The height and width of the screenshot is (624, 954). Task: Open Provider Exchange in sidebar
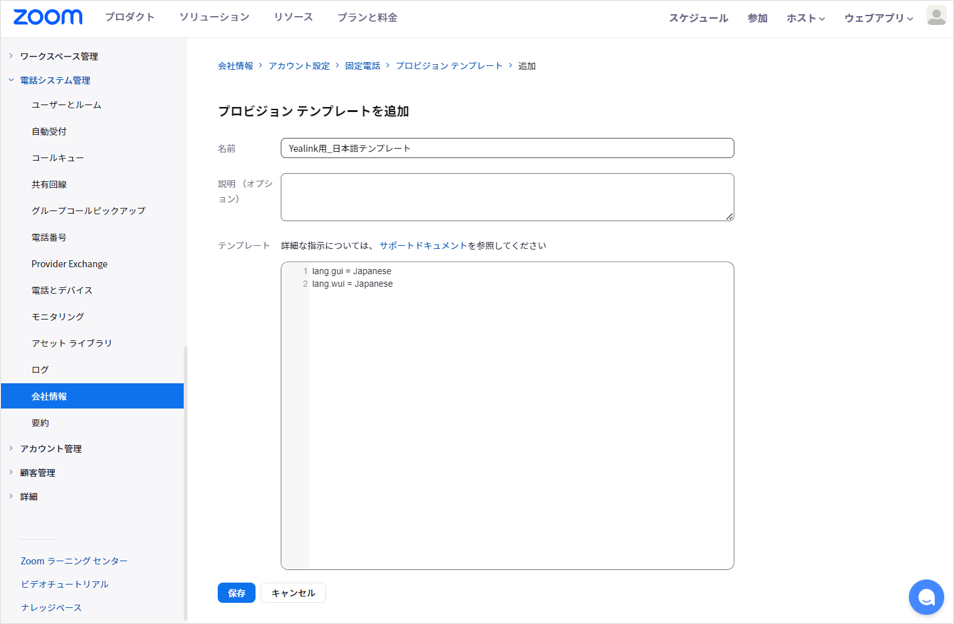[x=69, y=263]
